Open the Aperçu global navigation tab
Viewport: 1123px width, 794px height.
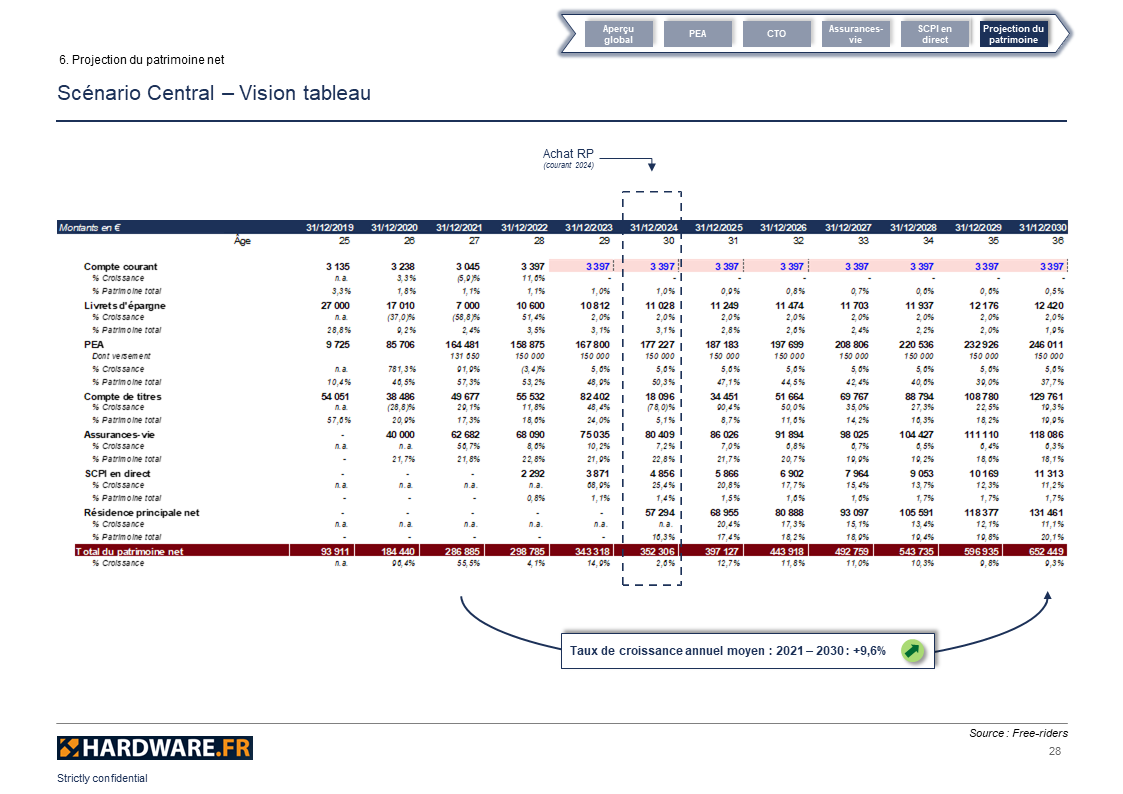pyautogui.click(x=618, y=34)
